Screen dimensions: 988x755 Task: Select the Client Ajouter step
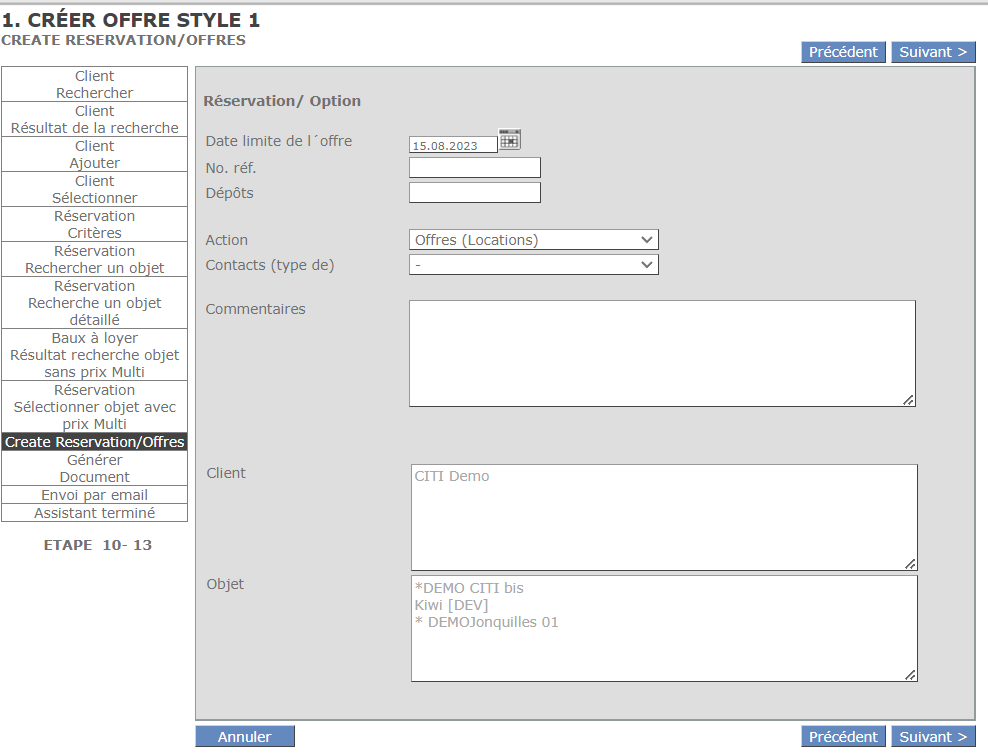[x=95, y=155]
